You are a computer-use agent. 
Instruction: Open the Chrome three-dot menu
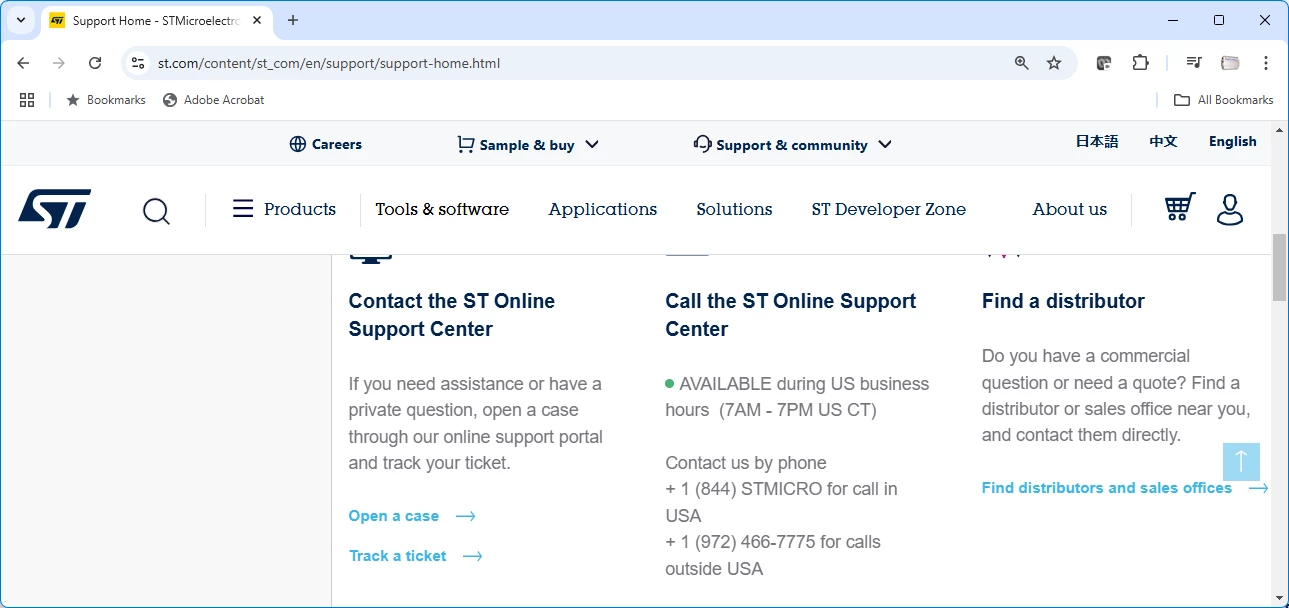click(1266, 63)
